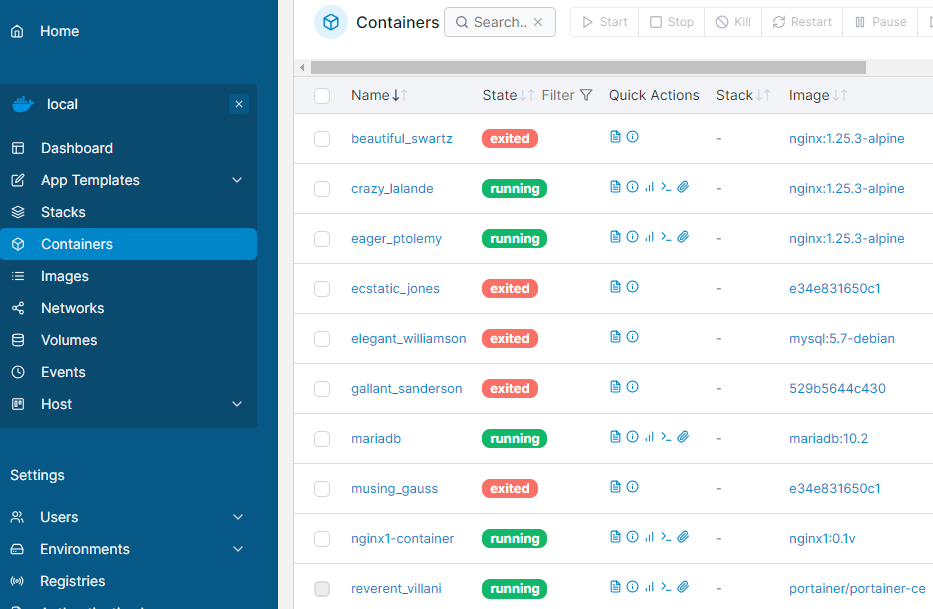Open logs icon for crazy_lalande
933x609 pixels.
[615, 187]
